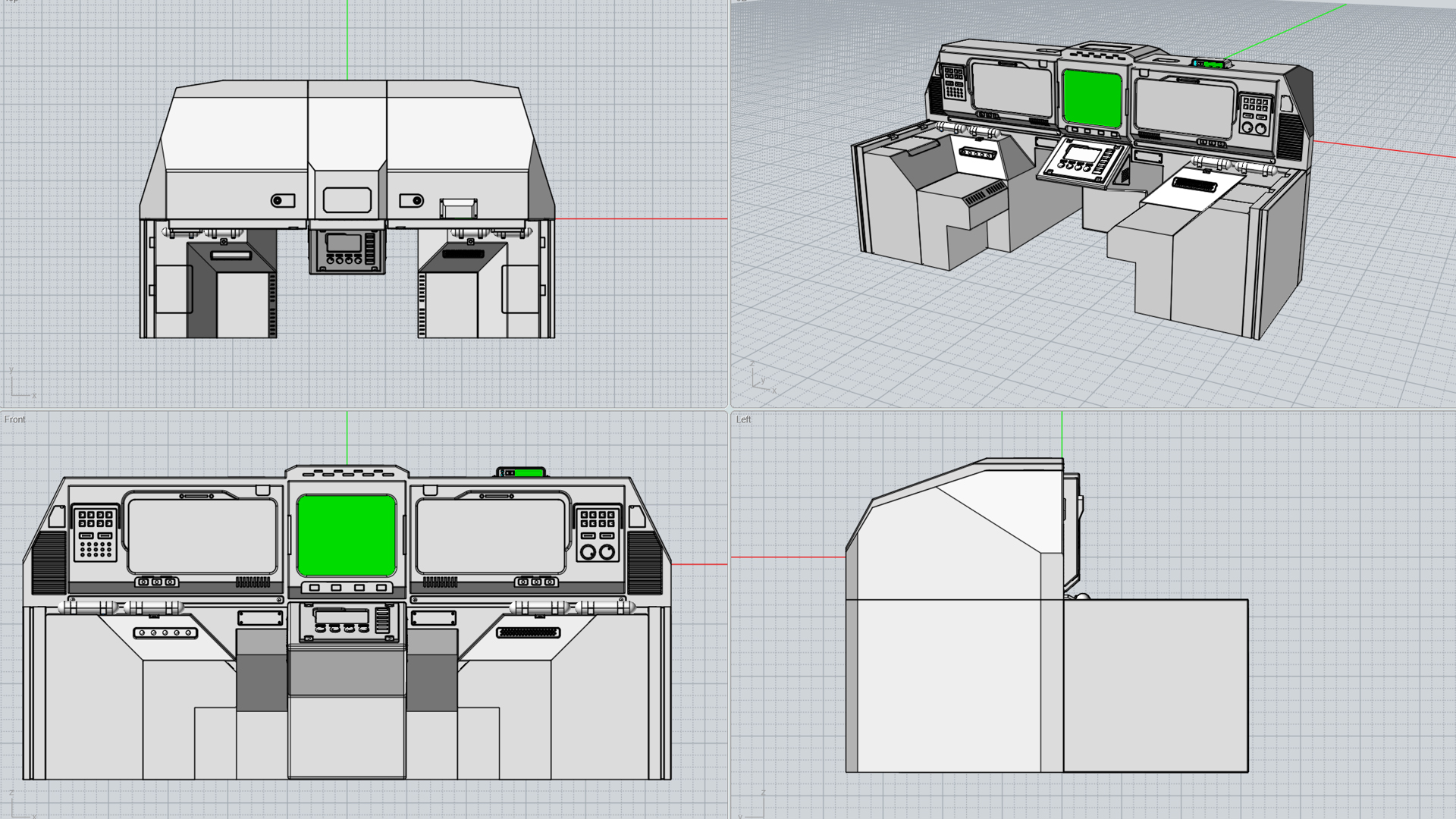The image size is (1456, 819).
Task: Select the green center screen in Perspective viewport
Action: (1092, 98)
